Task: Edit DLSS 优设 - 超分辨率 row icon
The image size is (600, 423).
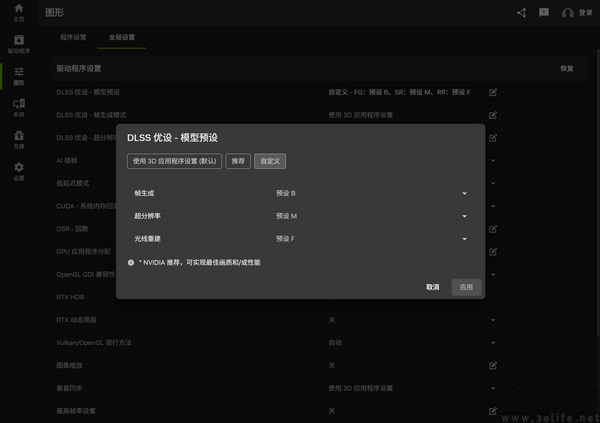Action: click(x=493, y=138)
